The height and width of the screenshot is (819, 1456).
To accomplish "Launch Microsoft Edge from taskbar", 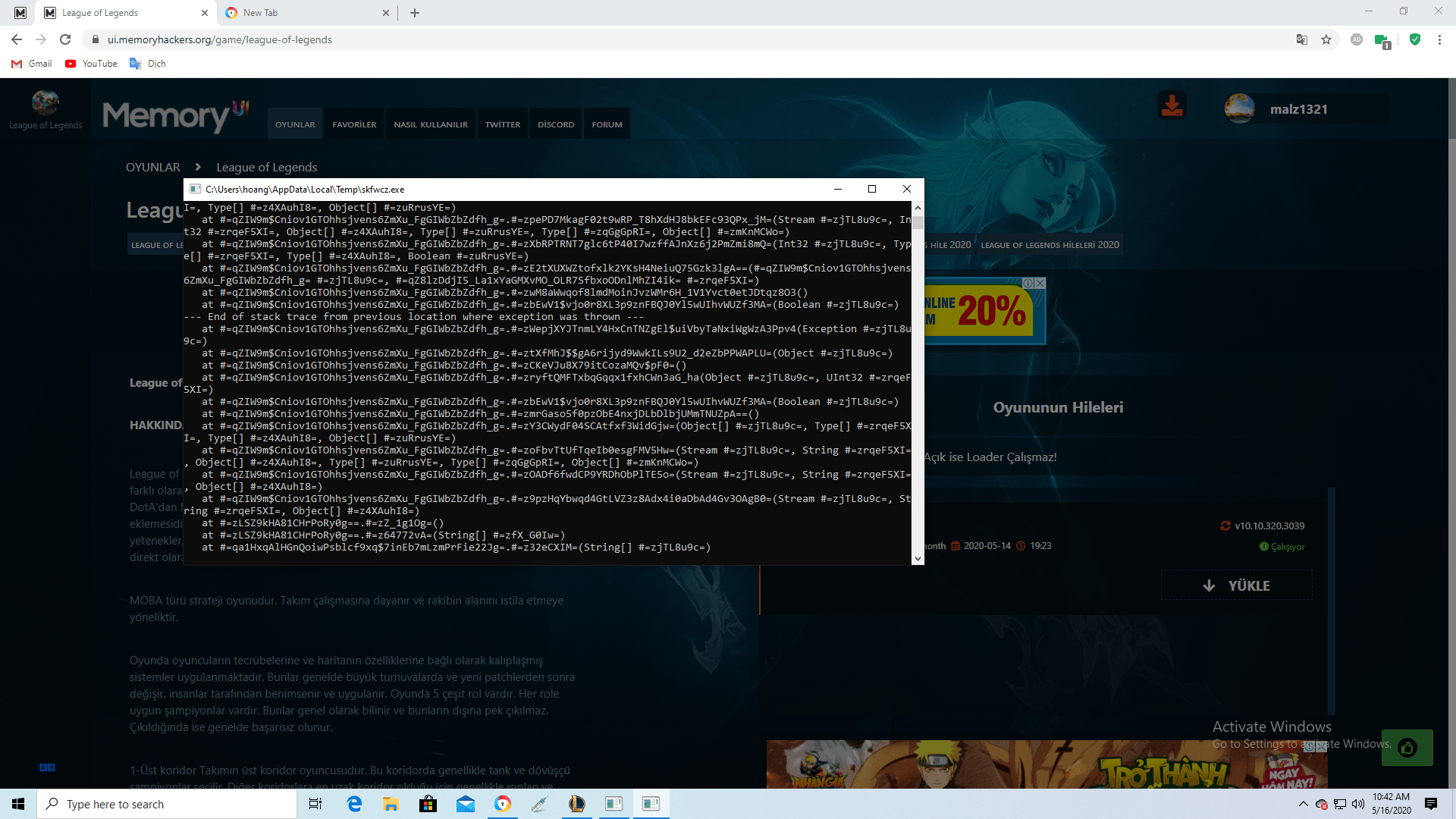I will [x=354, y=804].
